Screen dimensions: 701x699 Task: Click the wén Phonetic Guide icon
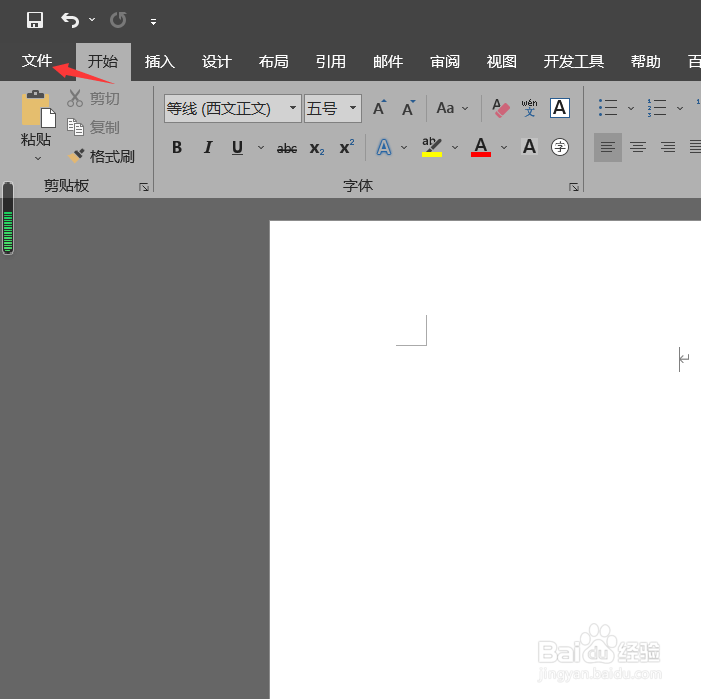click(x=530, y=108)
